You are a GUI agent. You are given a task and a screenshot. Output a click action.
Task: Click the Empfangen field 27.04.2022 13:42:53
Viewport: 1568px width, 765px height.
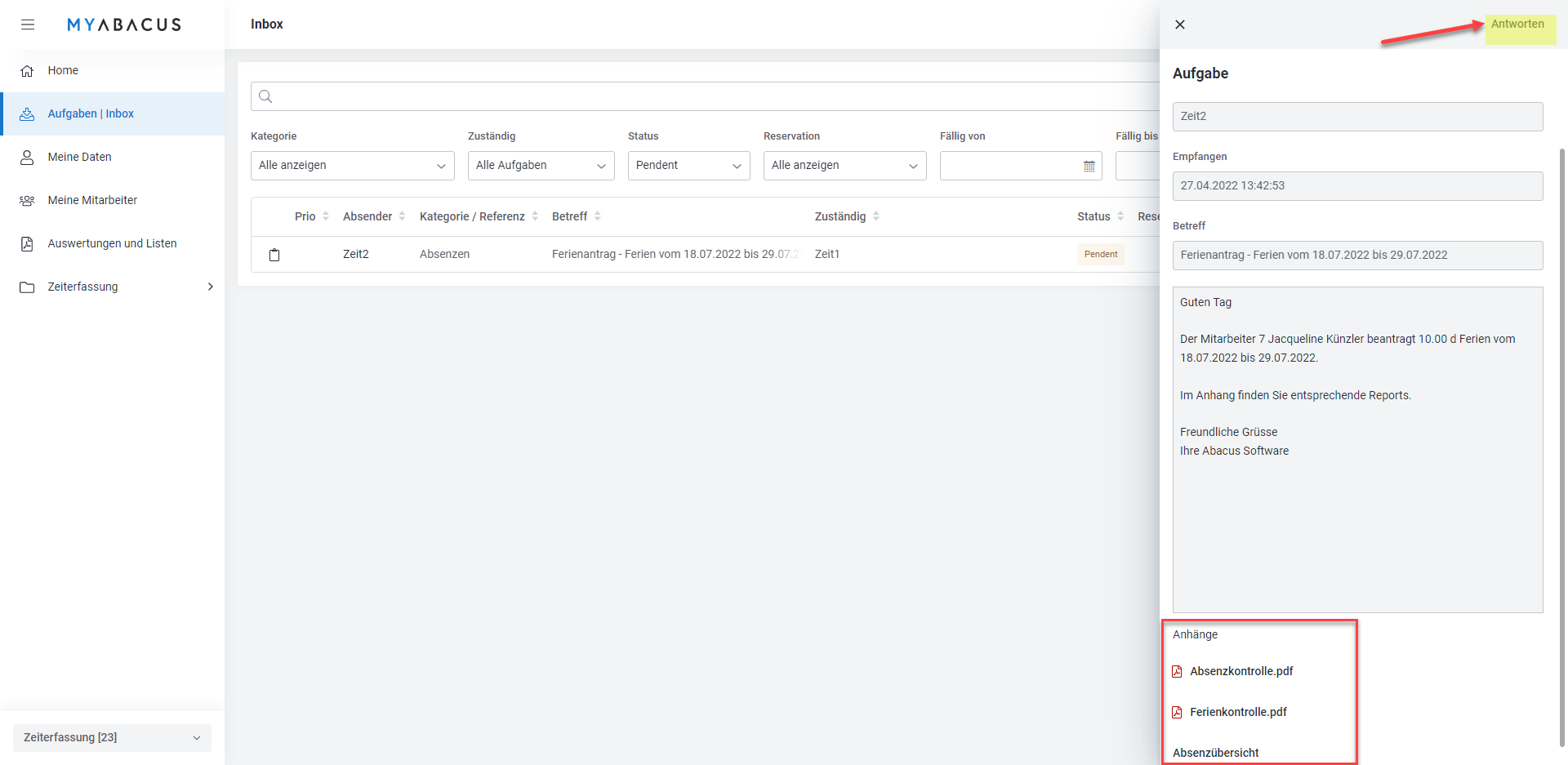click(x=1358, y=186)
